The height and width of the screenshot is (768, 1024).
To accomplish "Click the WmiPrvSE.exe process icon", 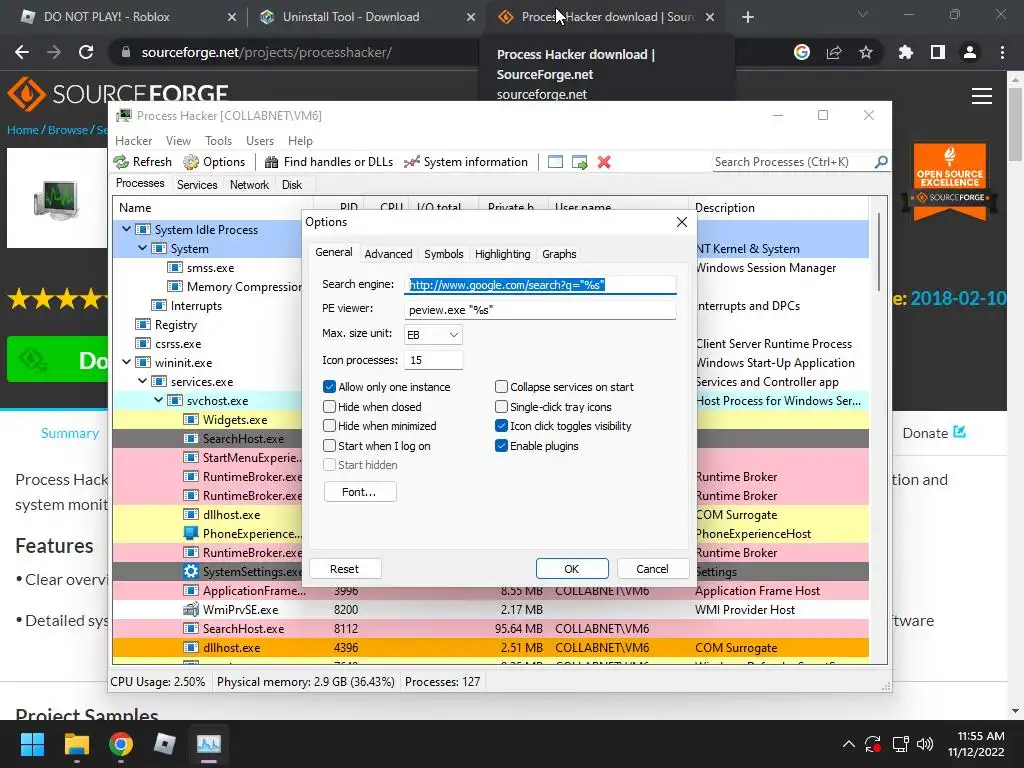I will (x=191, y=609).
